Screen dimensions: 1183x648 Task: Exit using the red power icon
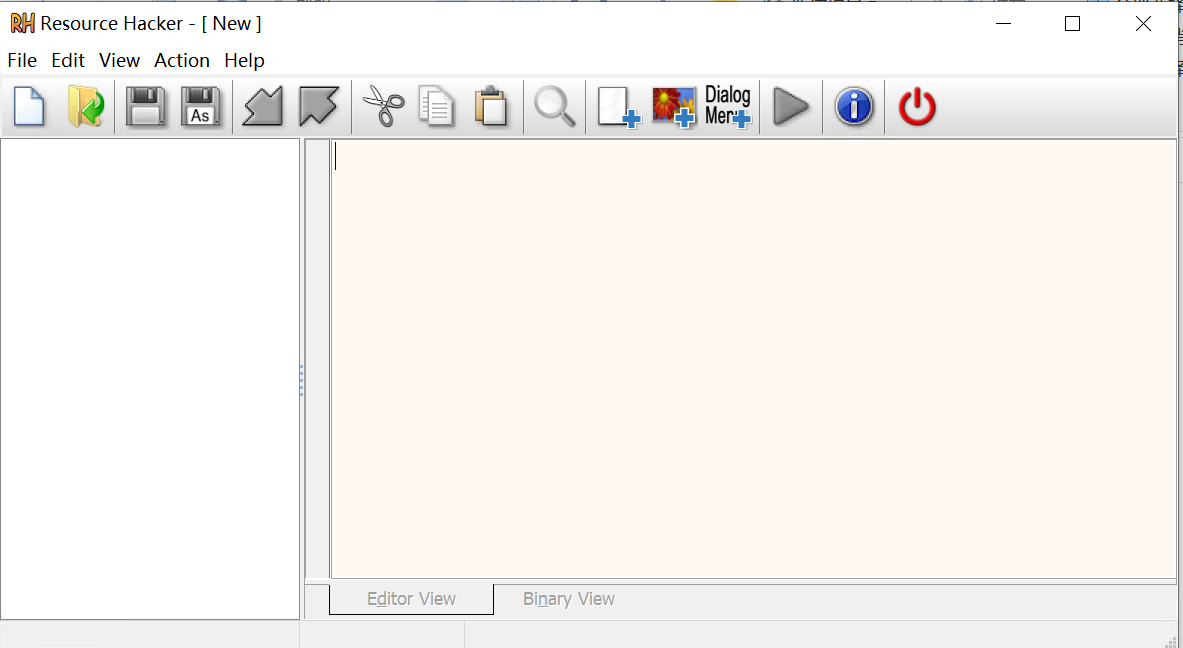[x=917, y=106]
